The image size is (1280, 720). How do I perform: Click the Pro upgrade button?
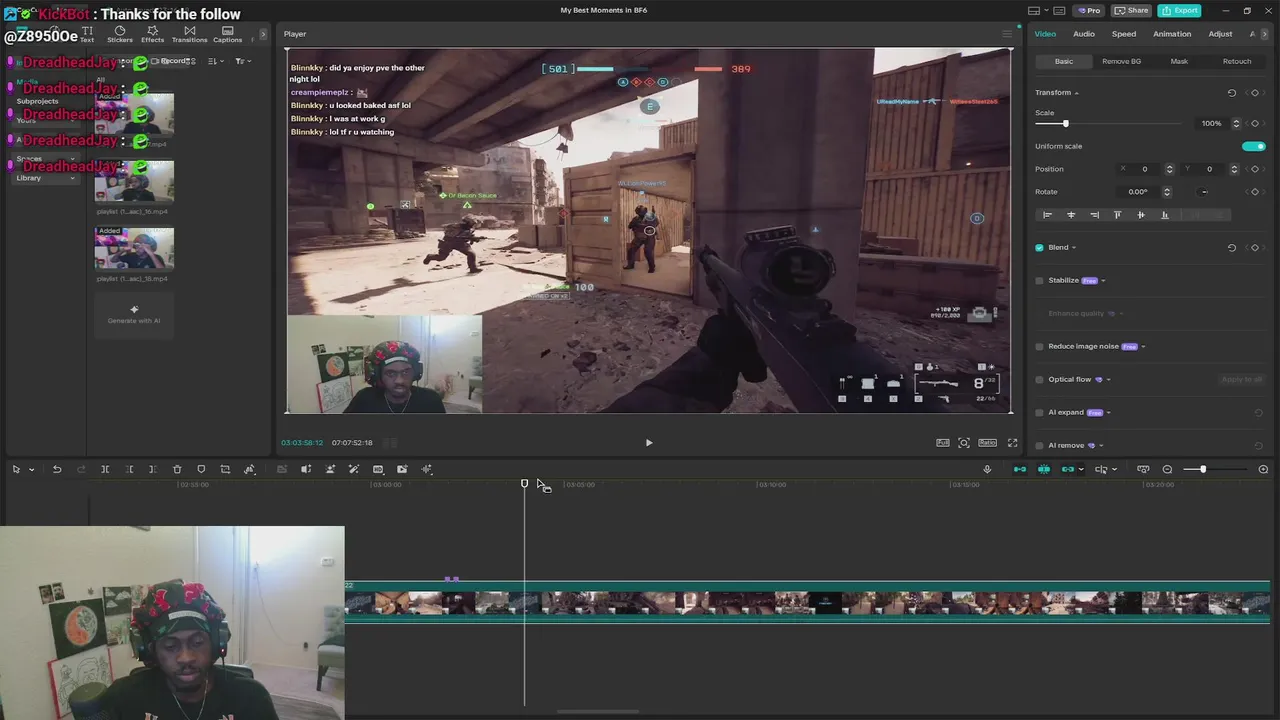pos(1088,10)
